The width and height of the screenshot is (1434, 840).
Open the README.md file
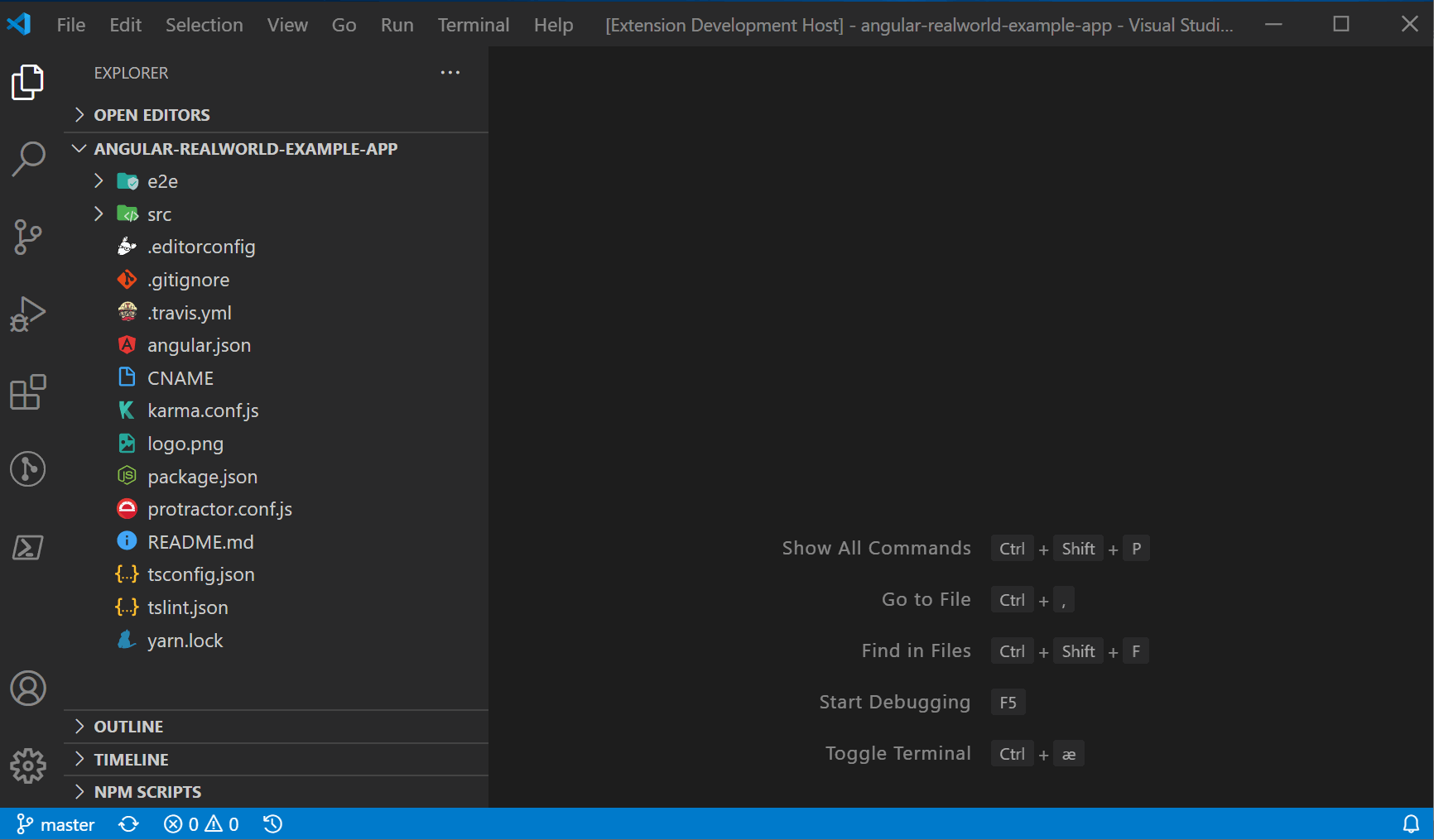pos(276,542)
